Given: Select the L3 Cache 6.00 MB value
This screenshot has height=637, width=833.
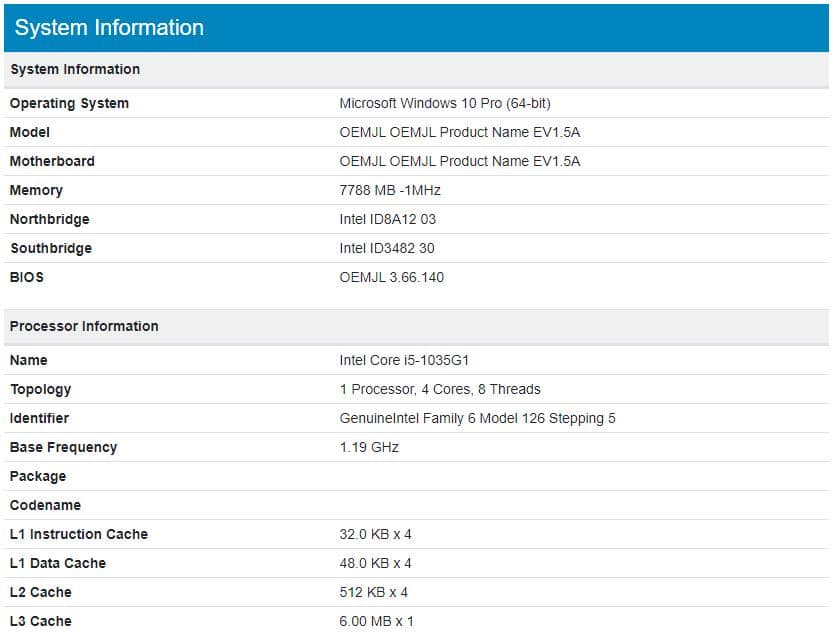Looking at the screenshot, I should coord(376,621).
